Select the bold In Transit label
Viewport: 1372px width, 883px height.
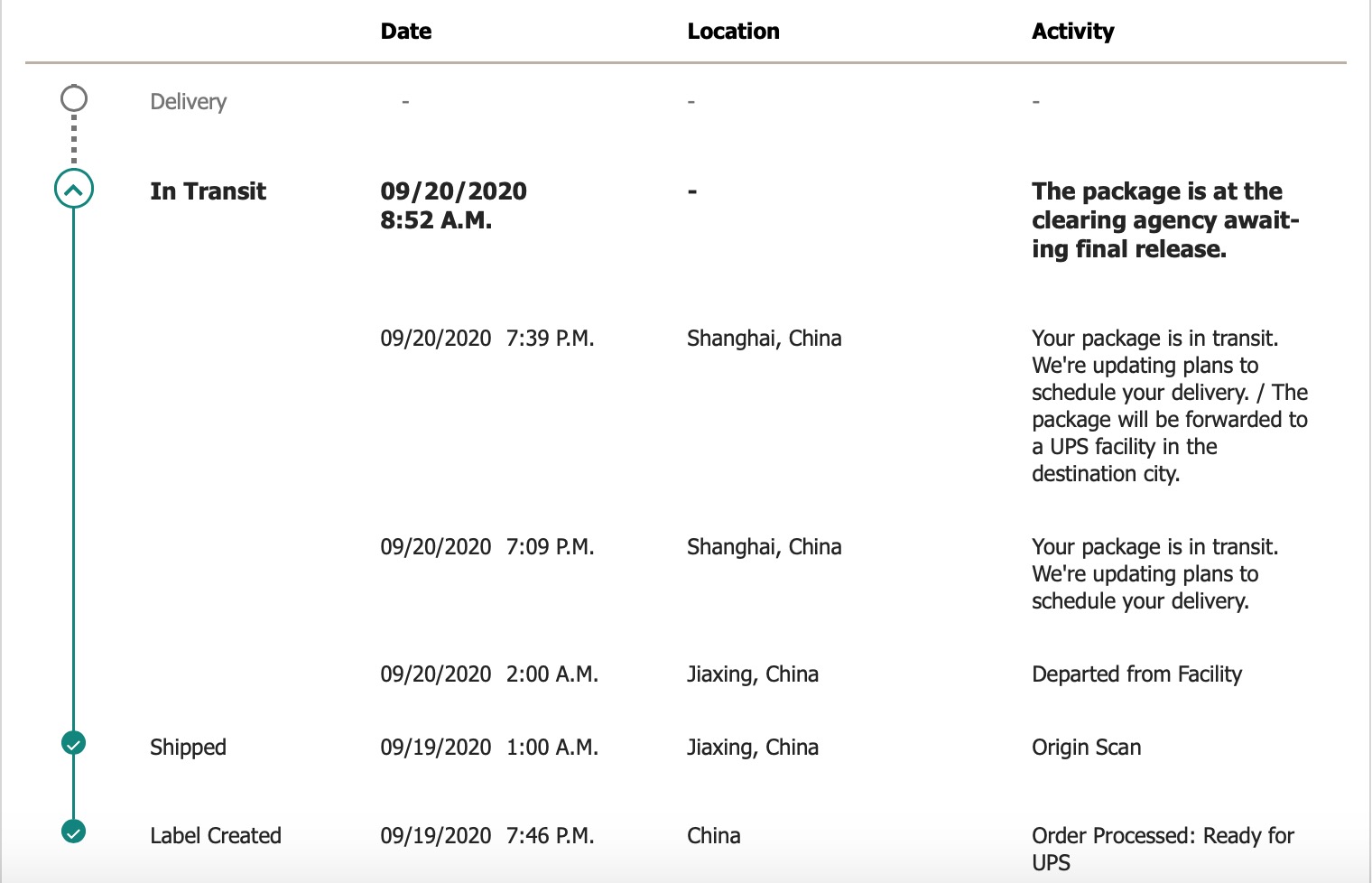(x=208, y=191)
